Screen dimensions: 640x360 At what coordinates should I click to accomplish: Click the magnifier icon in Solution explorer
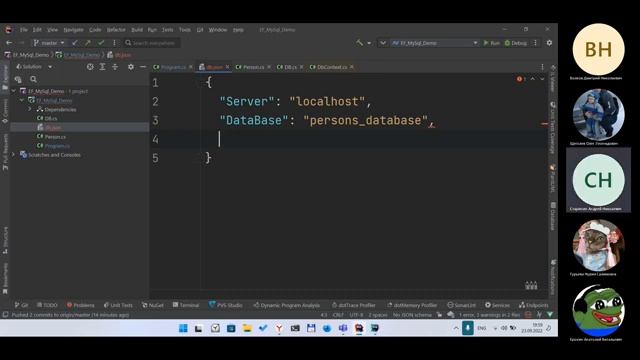(x=33, y=79)
